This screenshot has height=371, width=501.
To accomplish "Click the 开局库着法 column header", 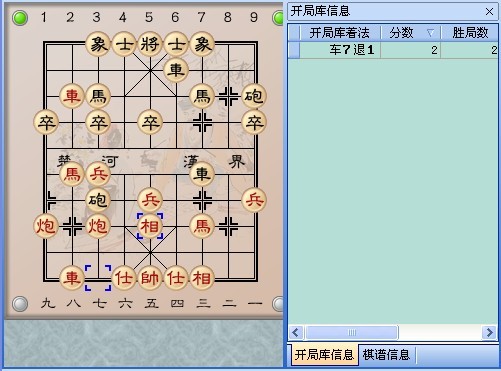I will coord(340,33).
